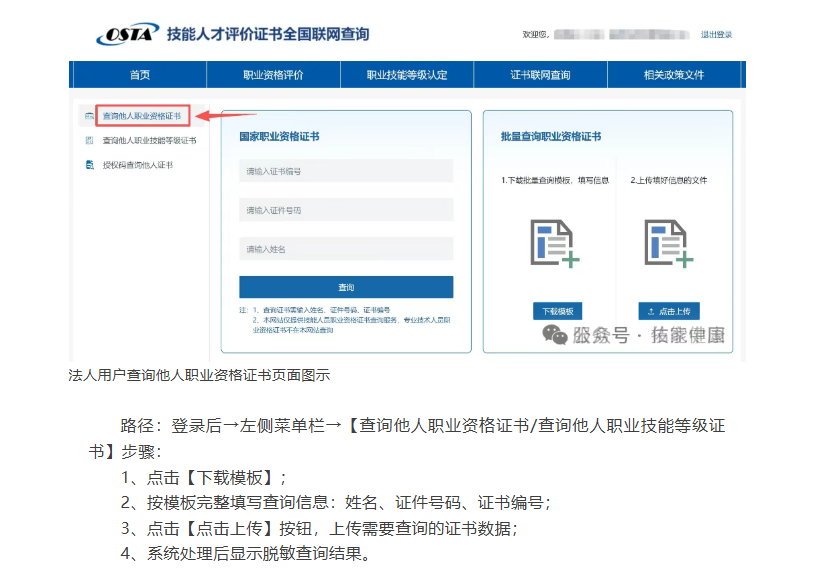Click the 退出登录 link
This screenshot has height=572, width=817.
(716, 35)
